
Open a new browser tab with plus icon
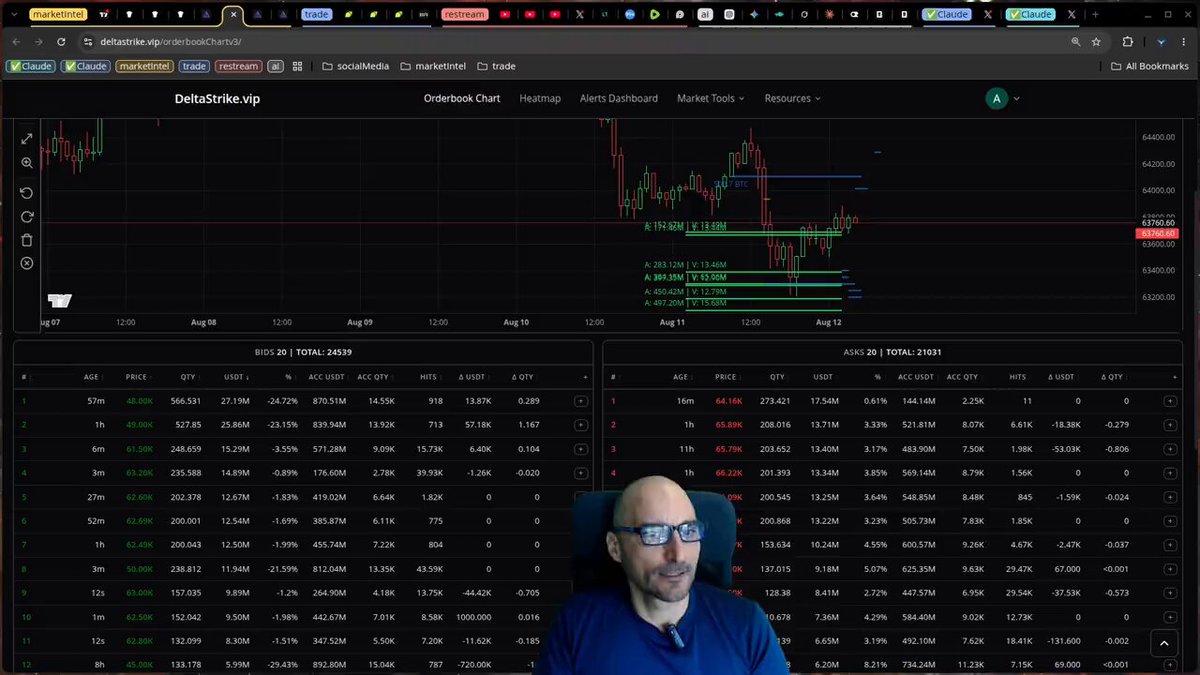pyautogui.click(x=1095, y=15)
